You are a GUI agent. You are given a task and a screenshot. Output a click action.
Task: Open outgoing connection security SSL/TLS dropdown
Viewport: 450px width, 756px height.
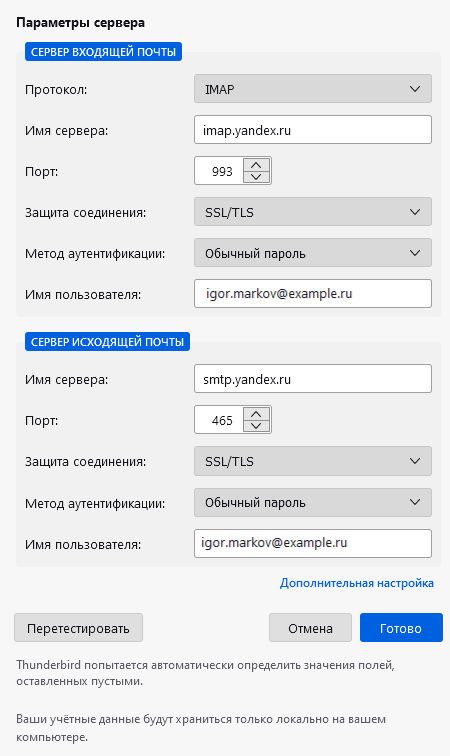coord(313,461)
